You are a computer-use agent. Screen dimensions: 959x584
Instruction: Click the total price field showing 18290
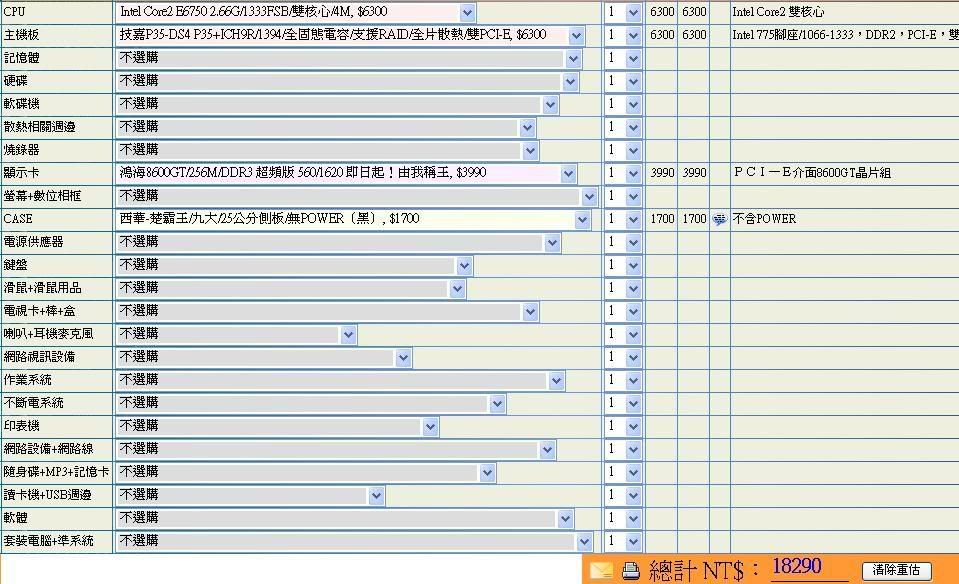coord(810,568)
